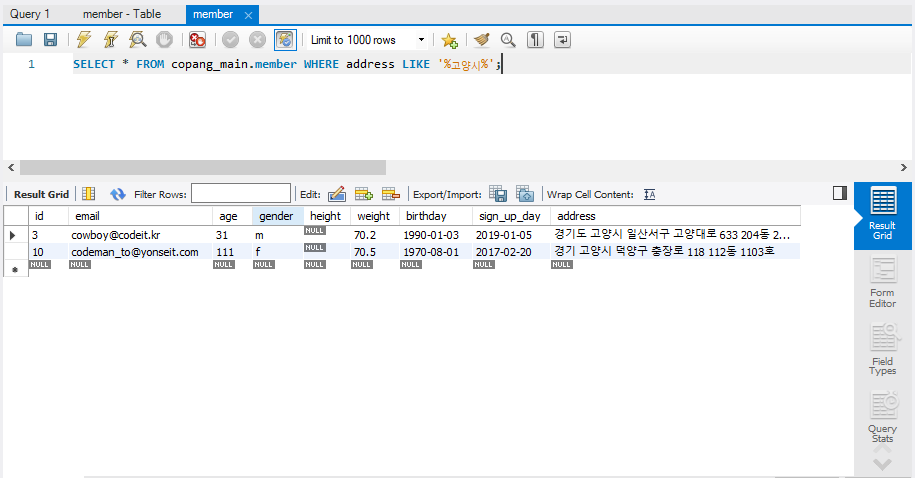This screenshot has height=478, width=915.
Task: Open Field Types side panel
Action: 882,349
